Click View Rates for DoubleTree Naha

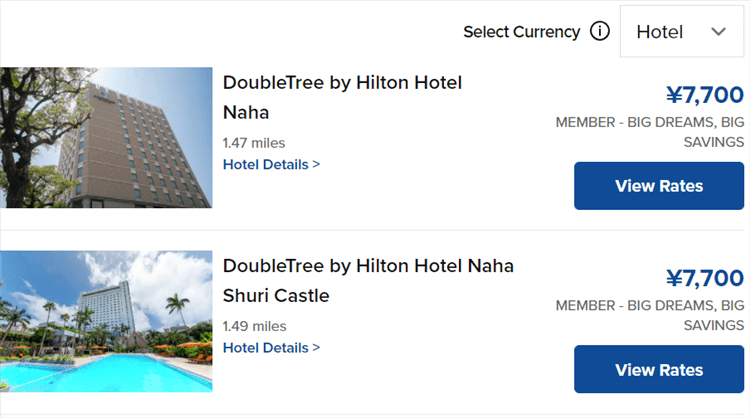point(659,186)
